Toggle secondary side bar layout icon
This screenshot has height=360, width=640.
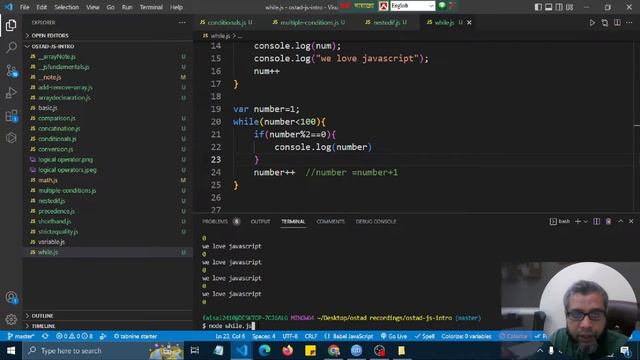(x=559, y=7)
